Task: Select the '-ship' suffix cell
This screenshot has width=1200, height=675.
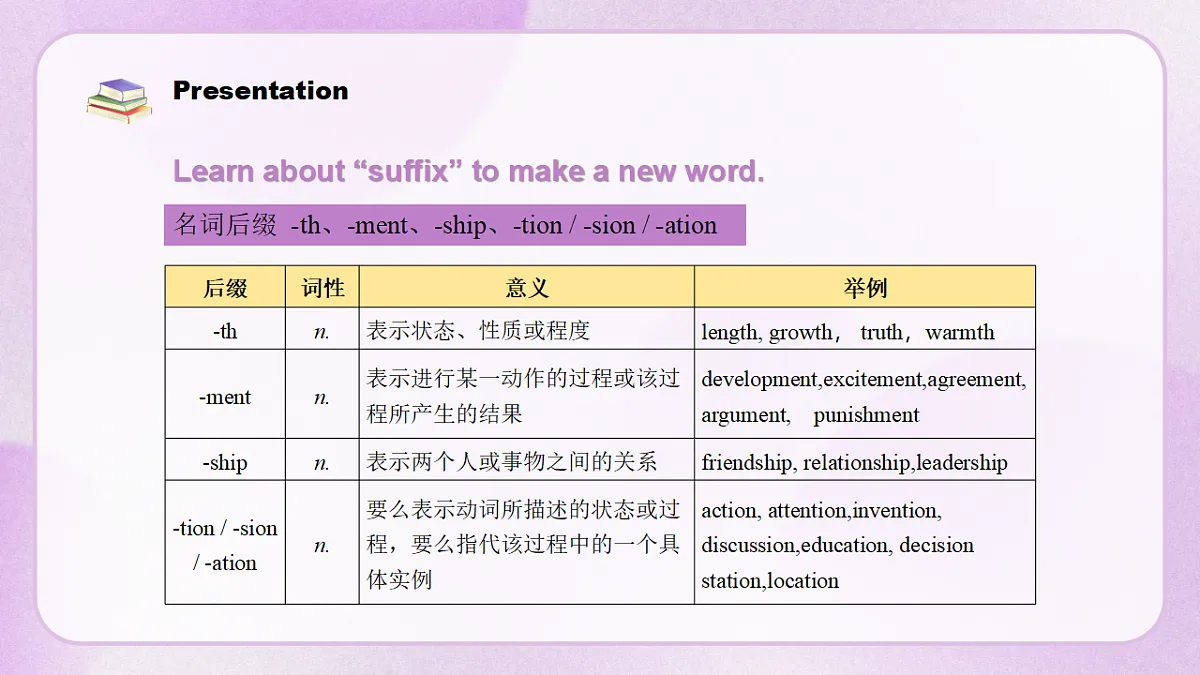Action: (225, 460)
